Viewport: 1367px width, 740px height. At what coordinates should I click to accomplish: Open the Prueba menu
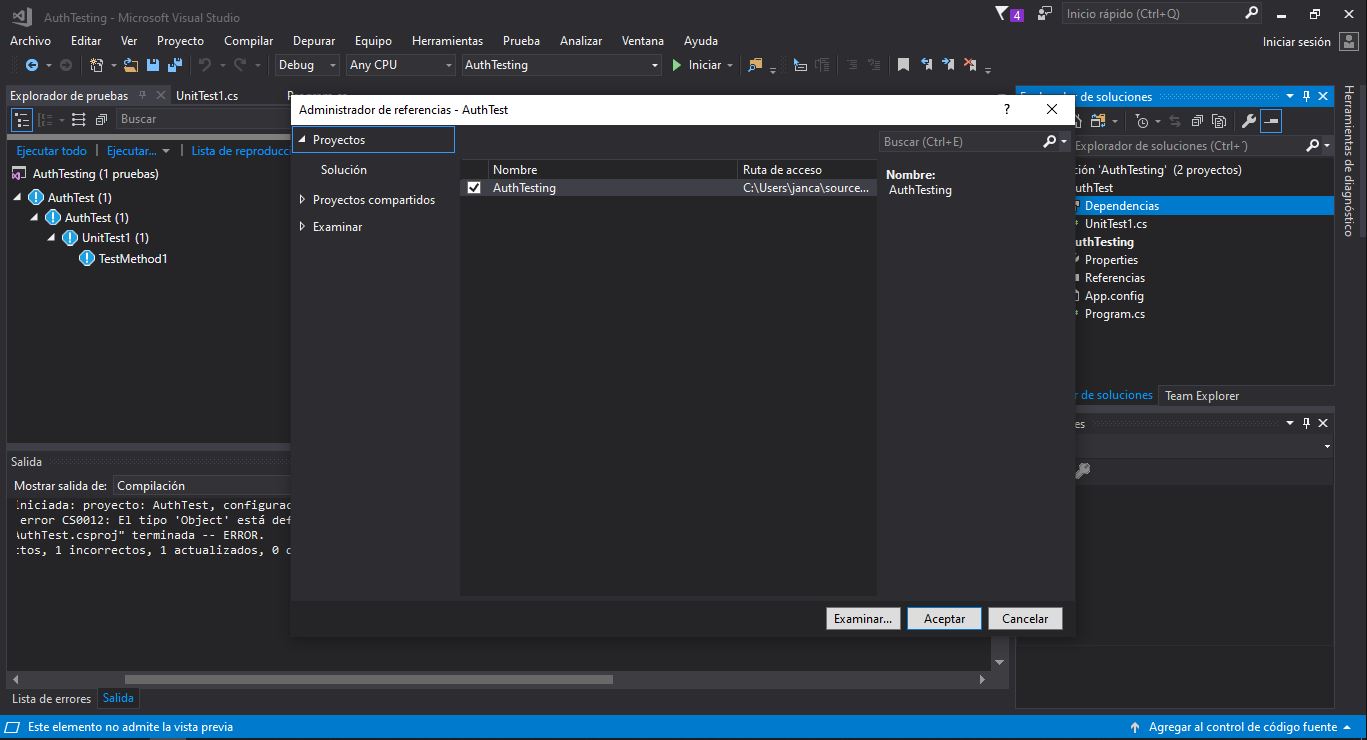[521, 41]
